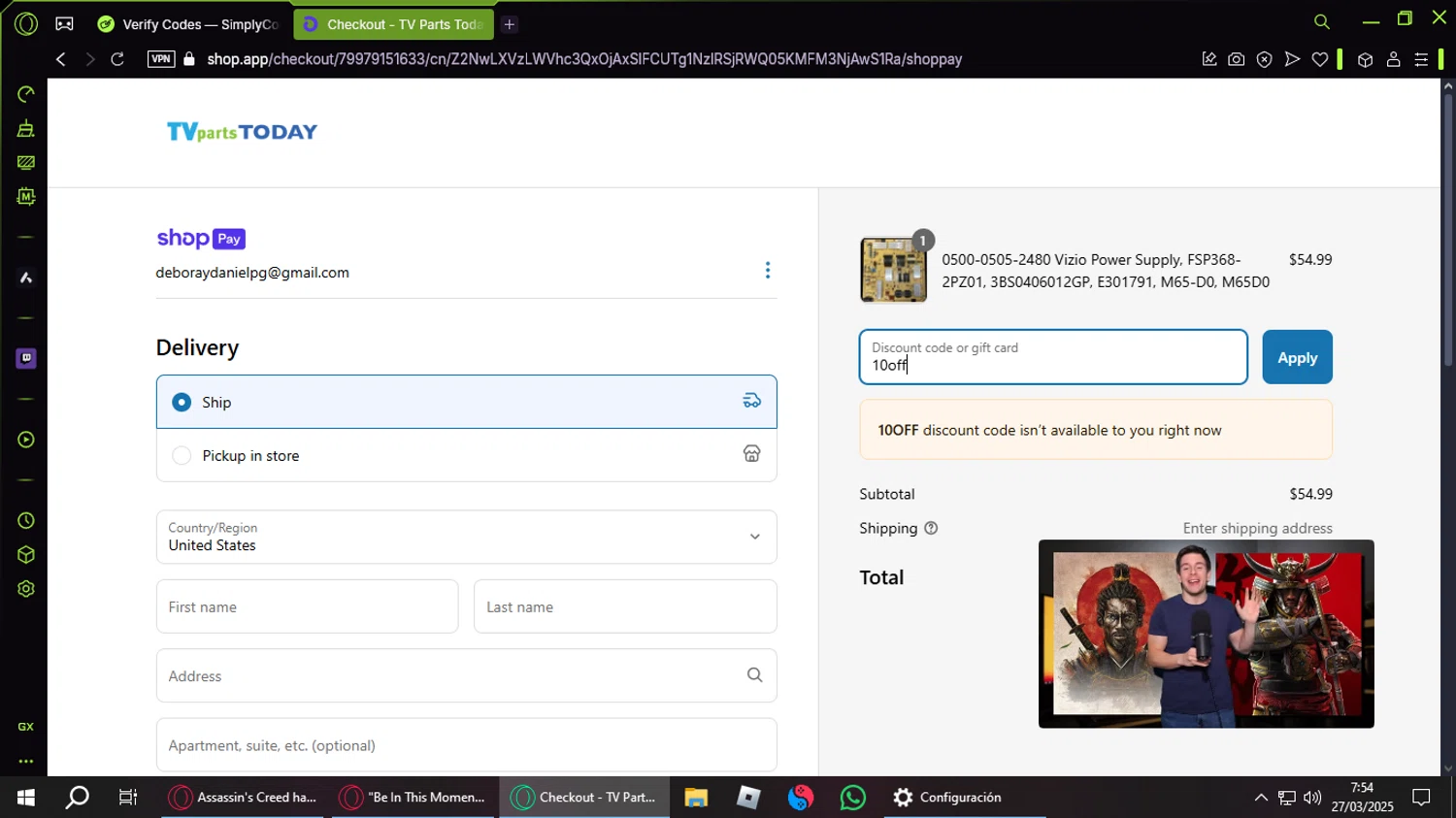Select Pickup in store option
Image resolution: width=1456 pixels, height=818 pixels.
pos(182,456)
